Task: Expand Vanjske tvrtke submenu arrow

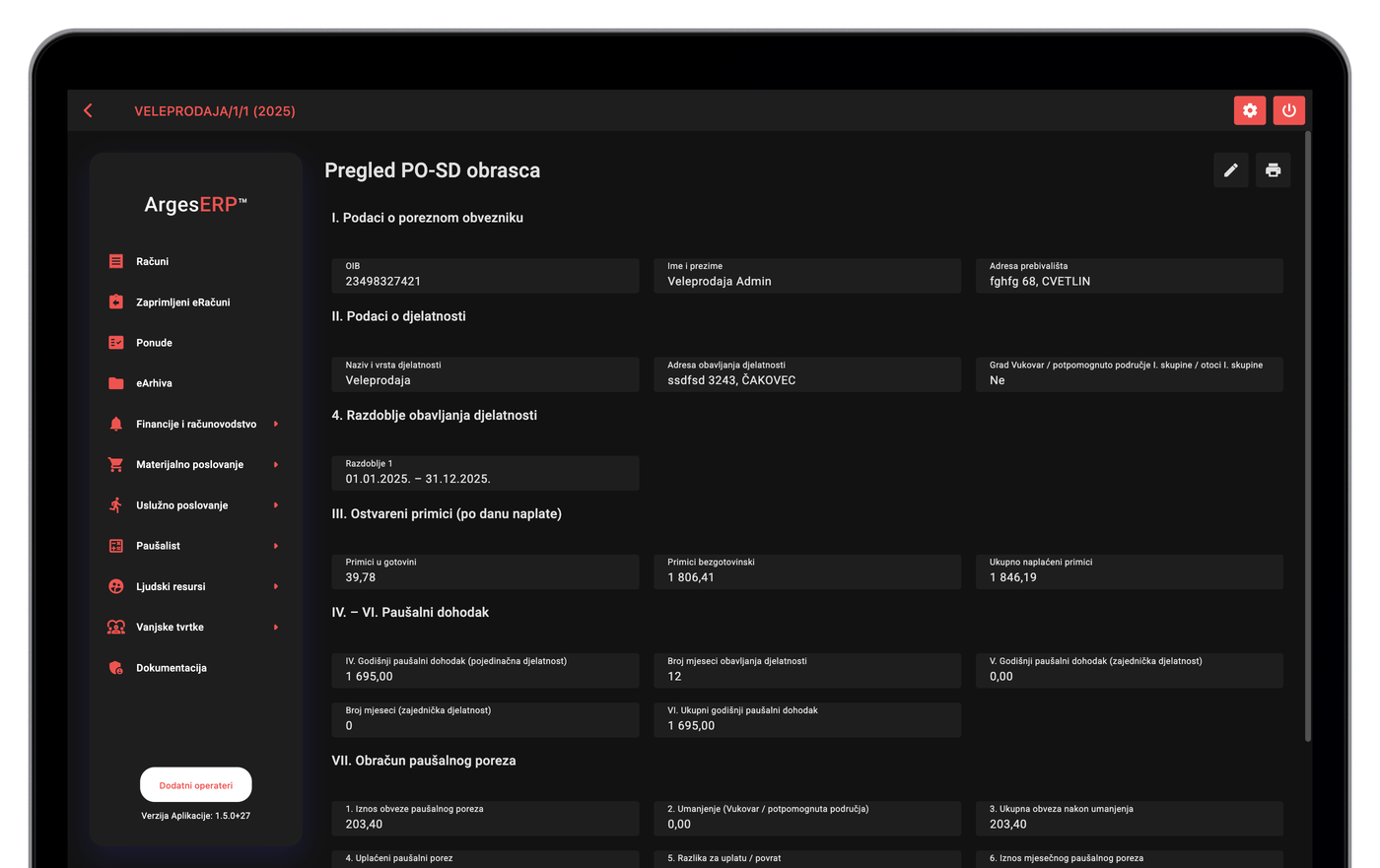Action: pyautogui.click(x=276, y=627)
